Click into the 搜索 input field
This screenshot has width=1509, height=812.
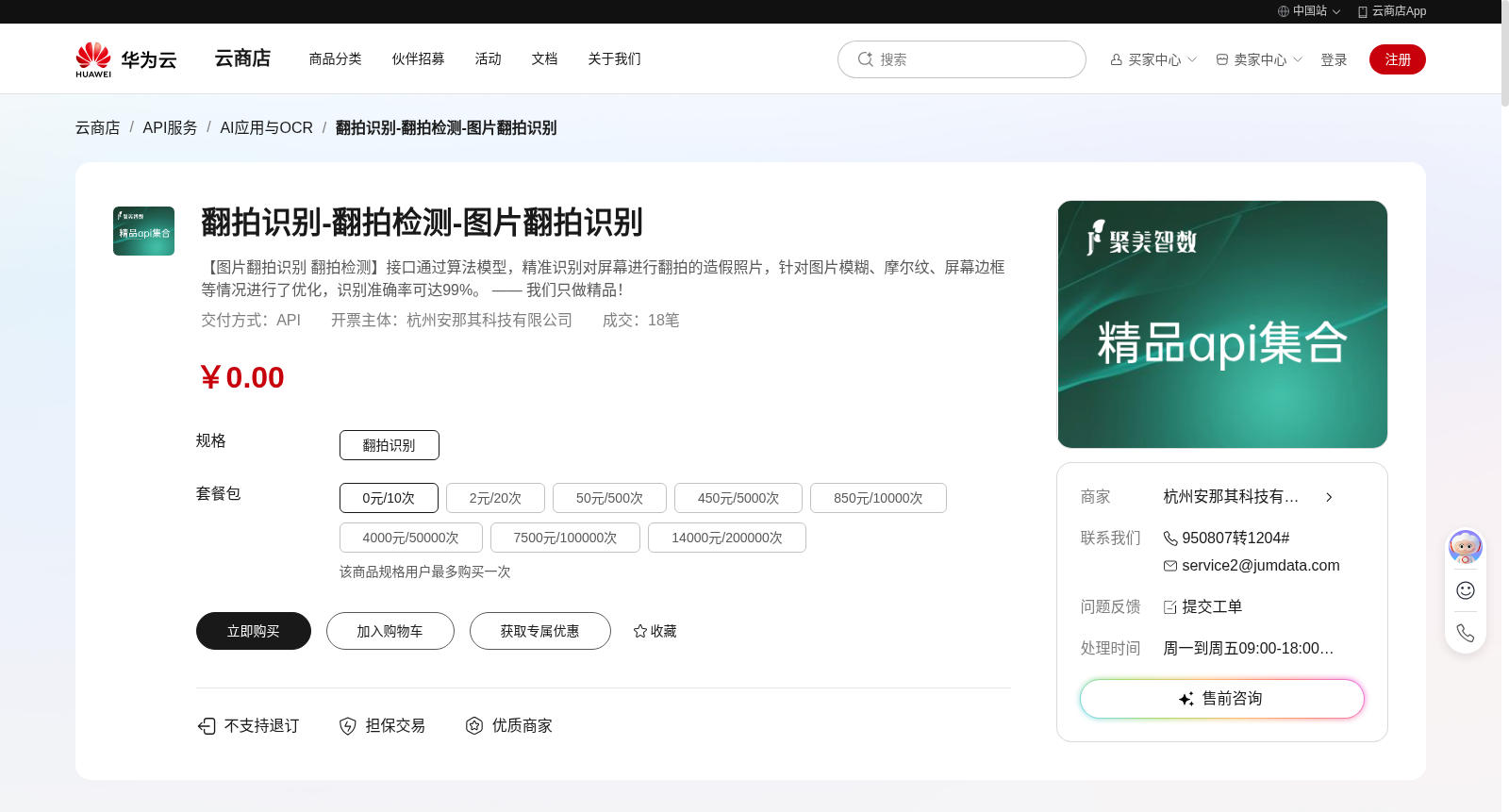962,59
